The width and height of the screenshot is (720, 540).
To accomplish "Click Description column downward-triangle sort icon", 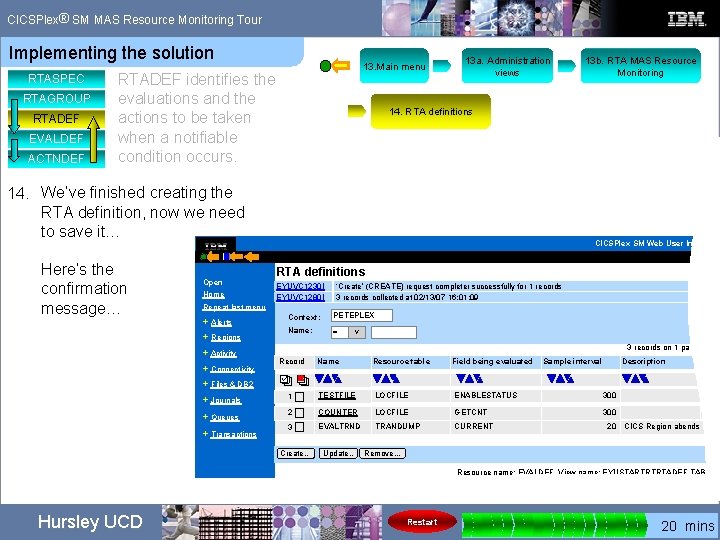I will coord(626,379).
